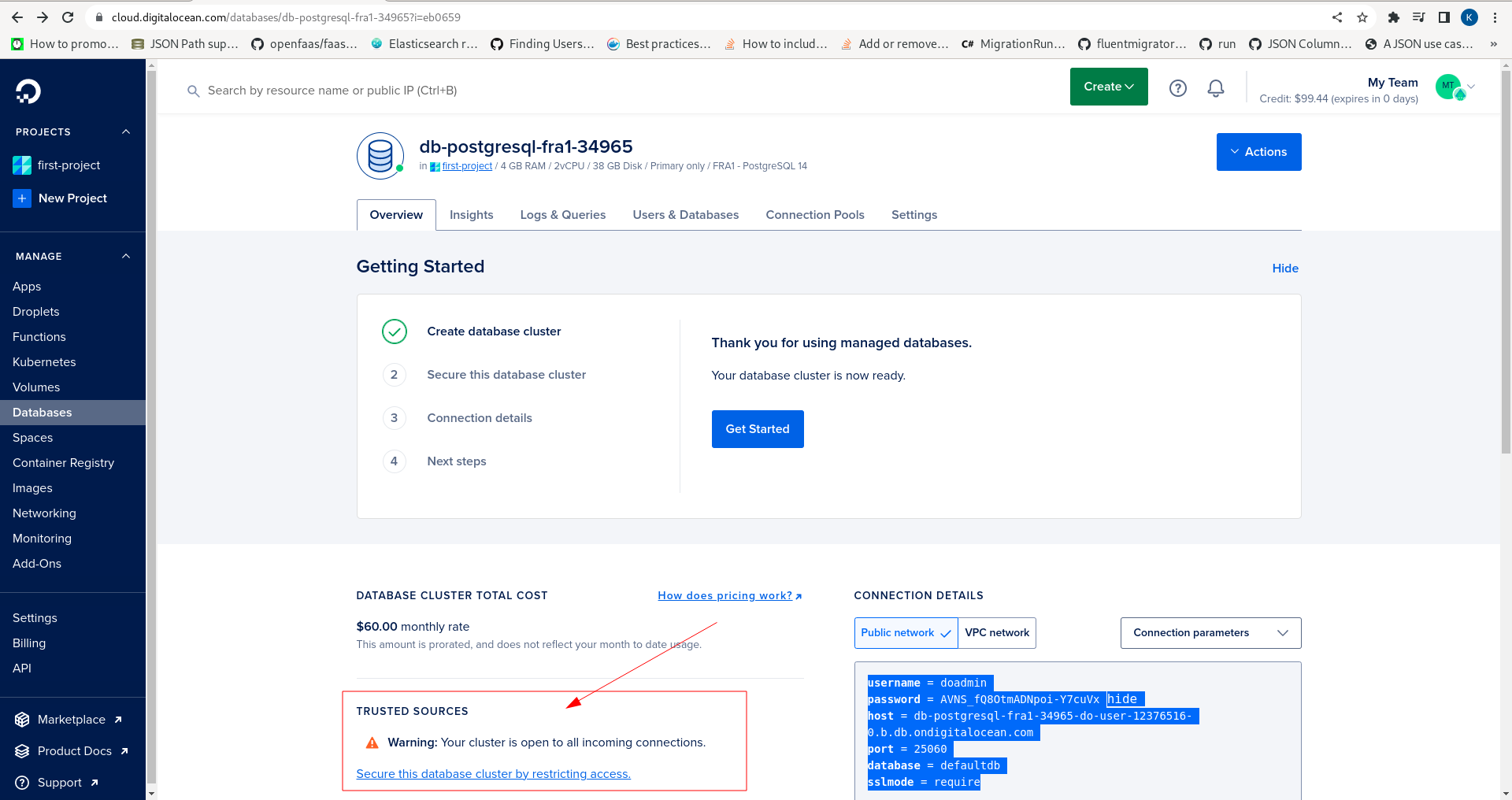1512x800 pixels.
Task: Follow the restricting access link
Action: click(x=493, y=774)
